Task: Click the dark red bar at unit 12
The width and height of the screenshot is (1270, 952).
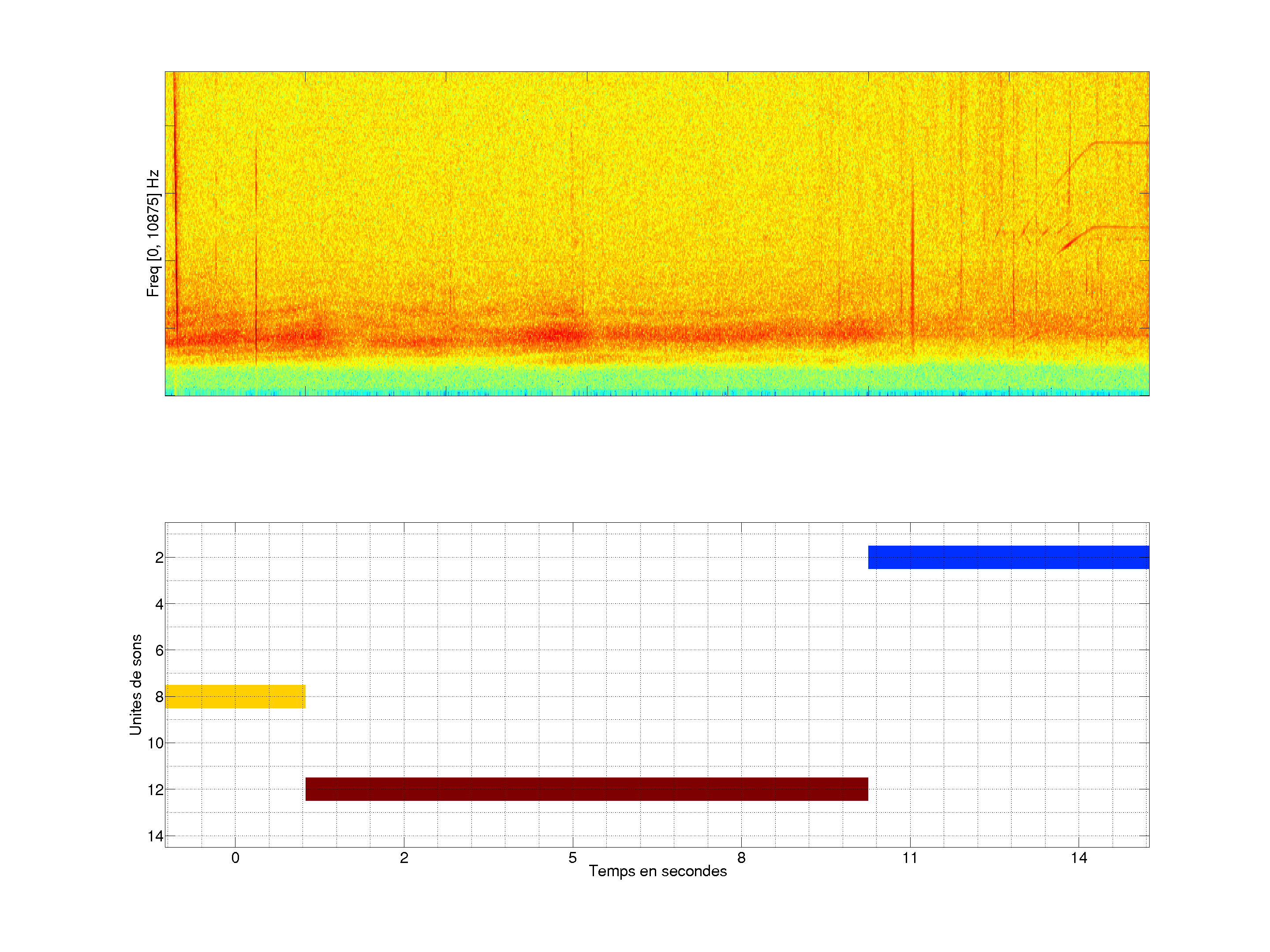Action: pos(586,789)
